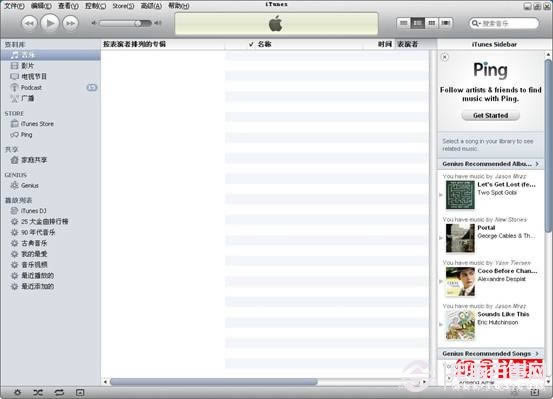Click the Podcast count badge
553x399 pixels.
92,87
